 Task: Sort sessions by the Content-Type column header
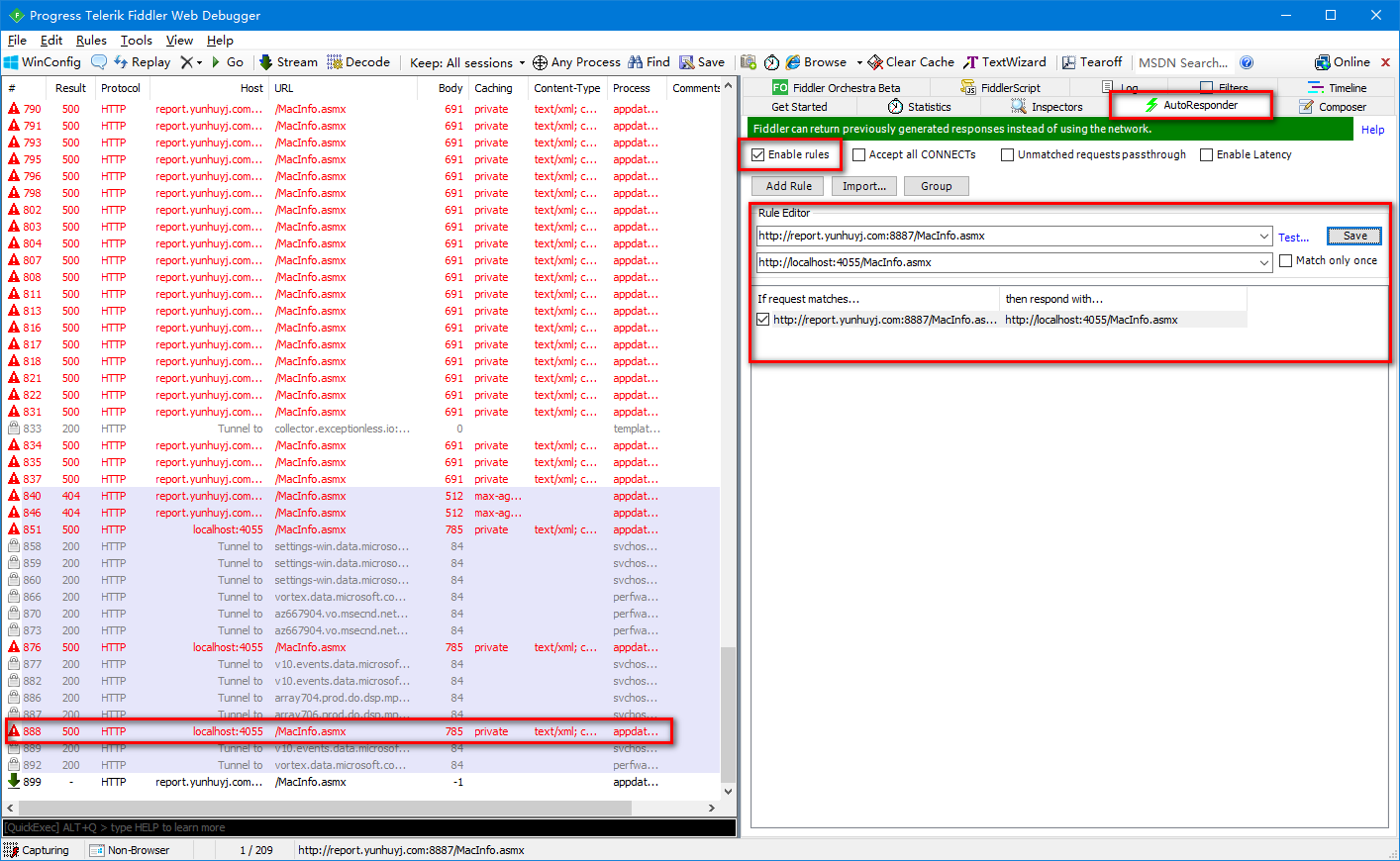click(x=566, y=88)
